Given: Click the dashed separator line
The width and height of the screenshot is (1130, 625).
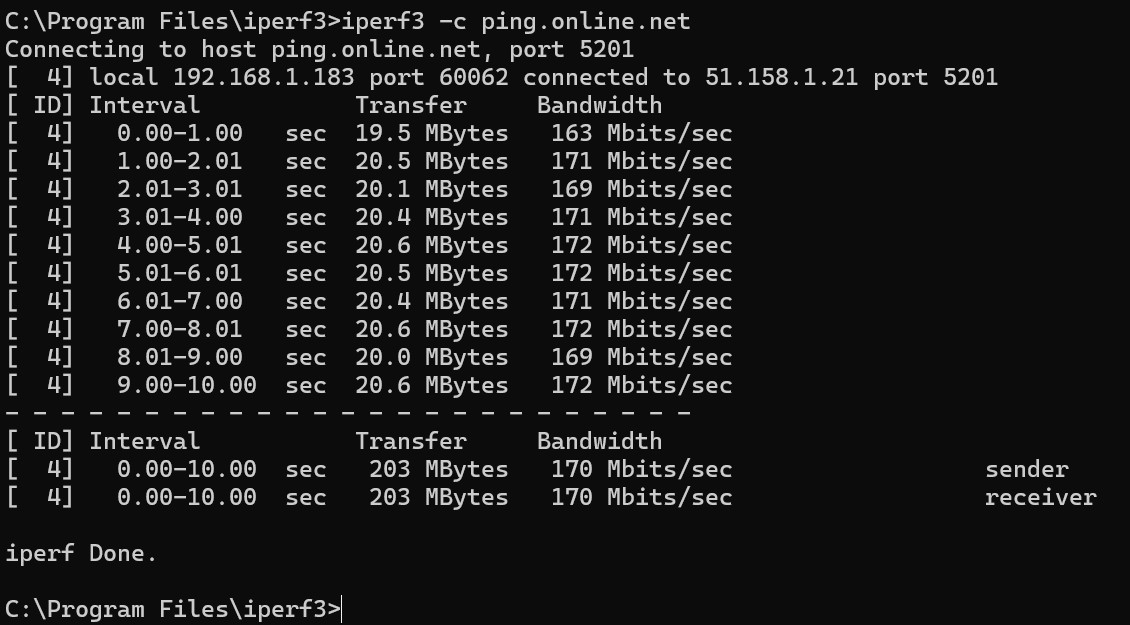Looking at the screenshot, I should pos(348,413).
